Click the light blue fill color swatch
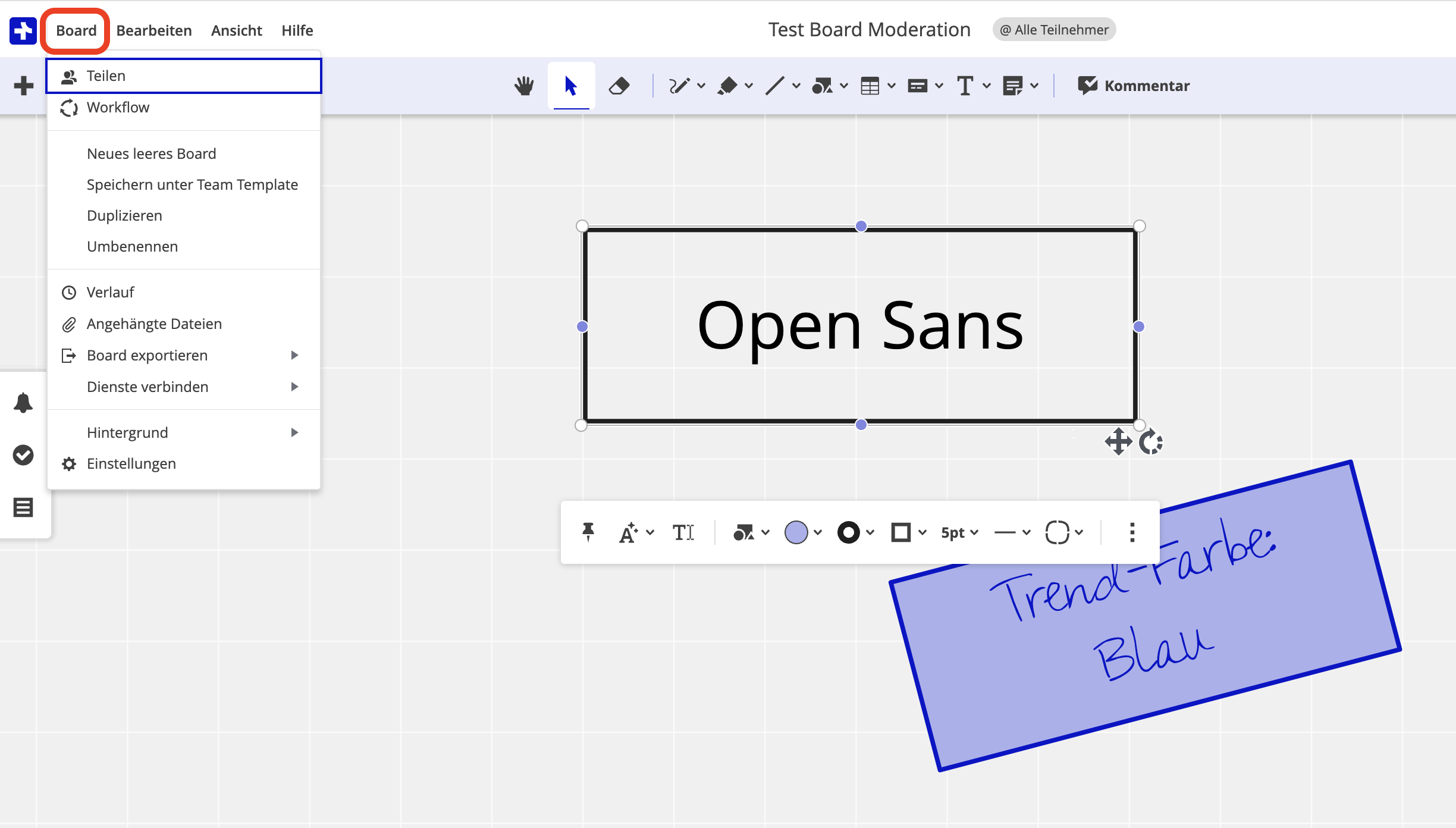This screenshot has width=1456, height=828. click(x=796, y=532)
